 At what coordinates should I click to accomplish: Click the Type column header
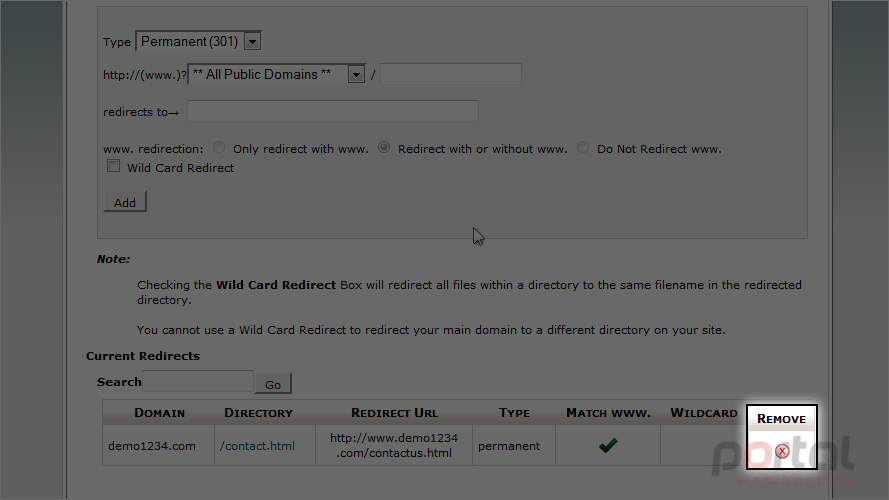point(514,413)
